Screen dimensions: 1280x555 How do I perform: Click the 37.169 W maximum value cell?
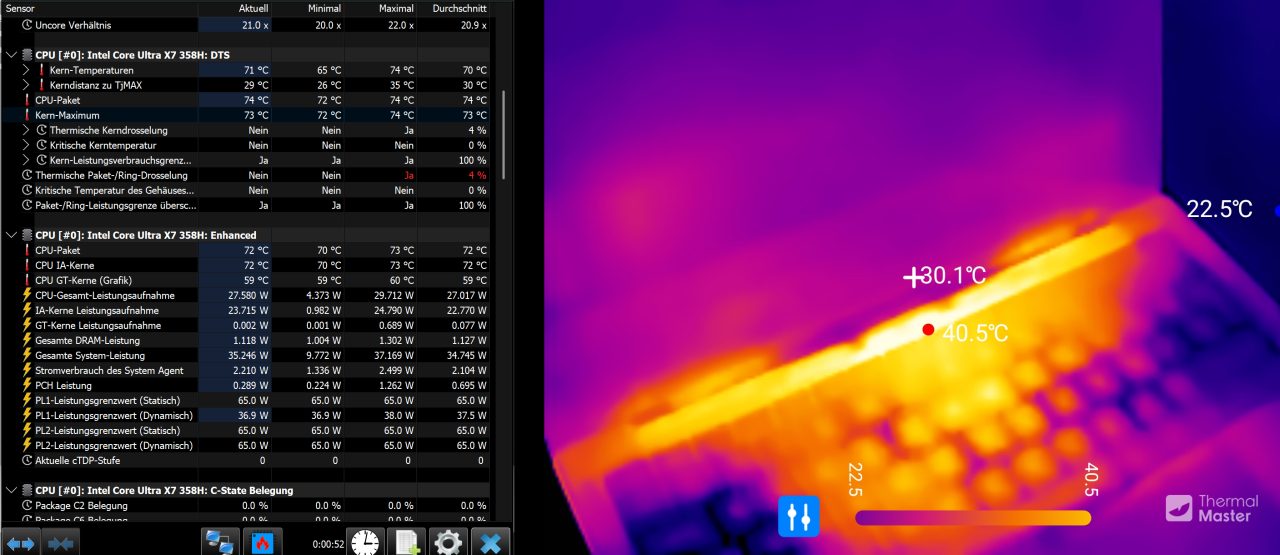coord(393,355)
